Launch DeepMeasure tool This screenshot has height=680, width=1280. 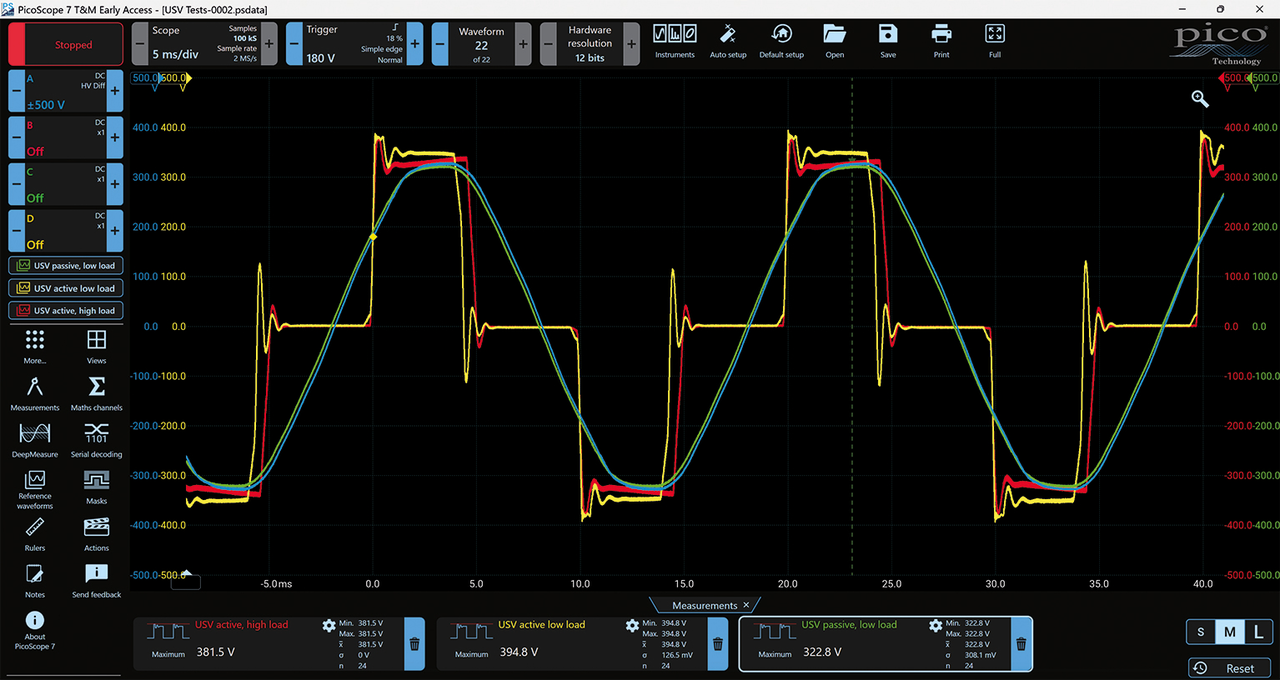coord(35,440)
